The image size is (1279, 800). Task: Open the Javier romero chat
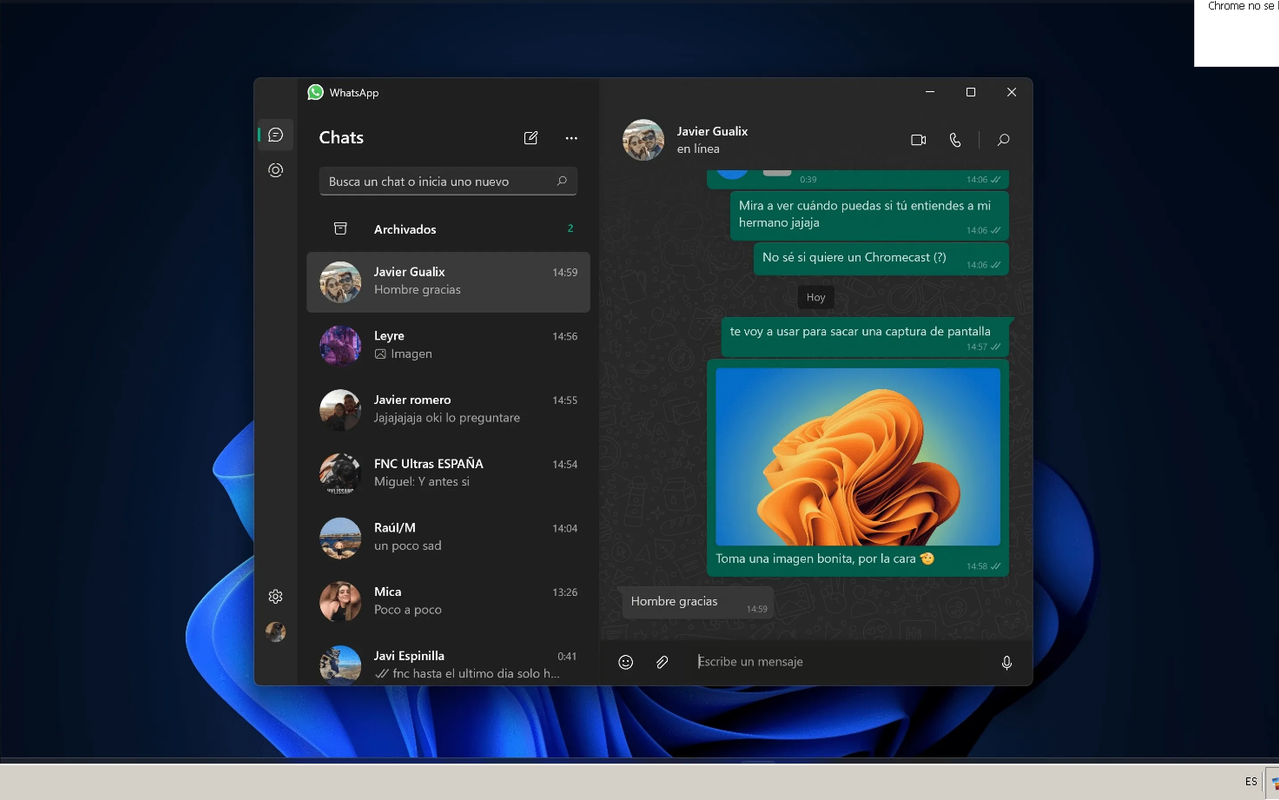(x=448, y=409)
